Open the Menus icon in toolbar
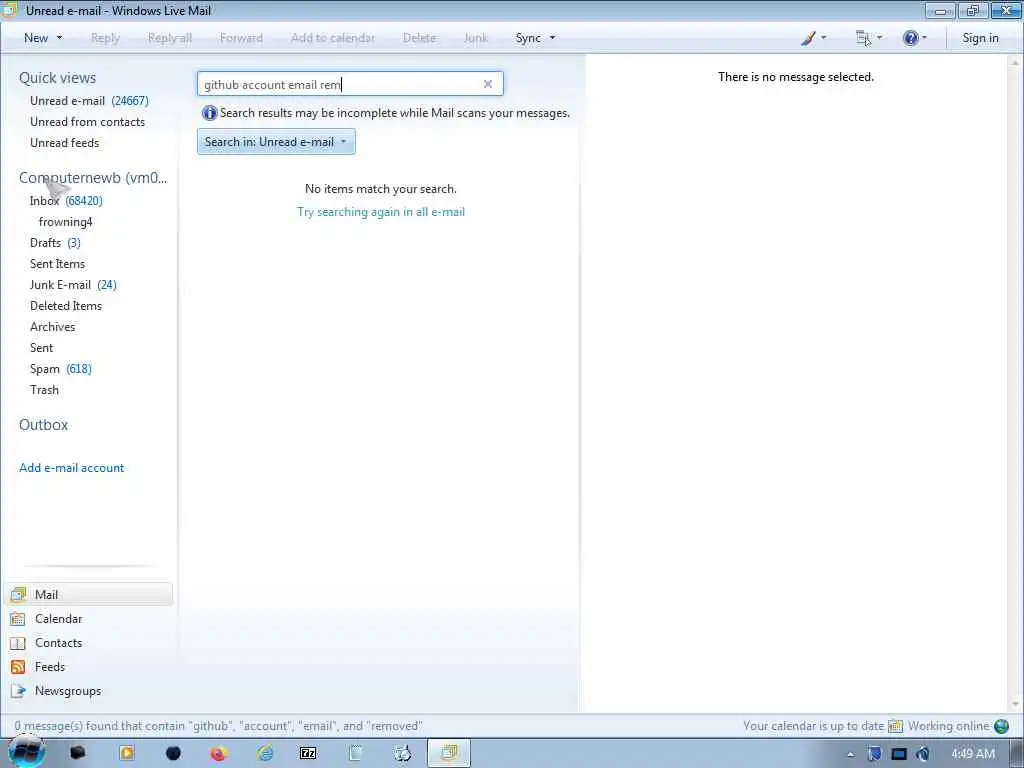Image resolution: width=1024 pixels, height=768 pixels. pyautogui.click(x=863, y=38)
